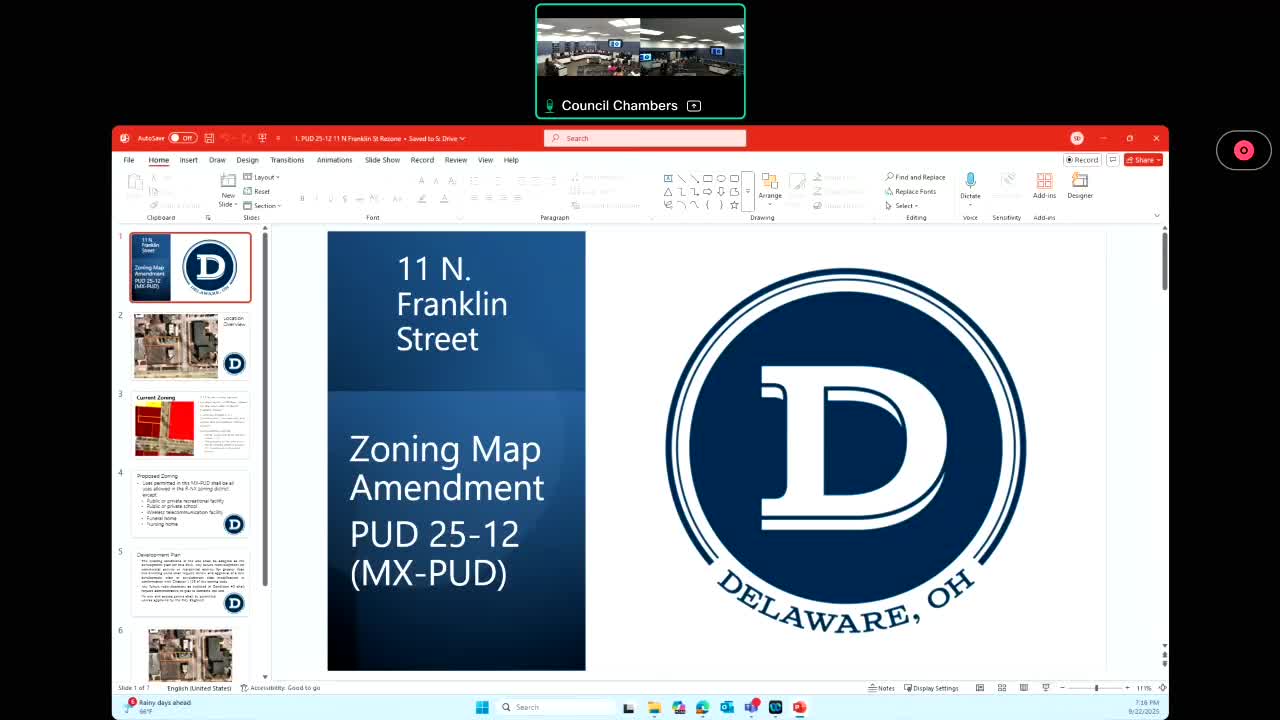
Task: Click the Record button at top right
Action: (x=1082, y=160)
